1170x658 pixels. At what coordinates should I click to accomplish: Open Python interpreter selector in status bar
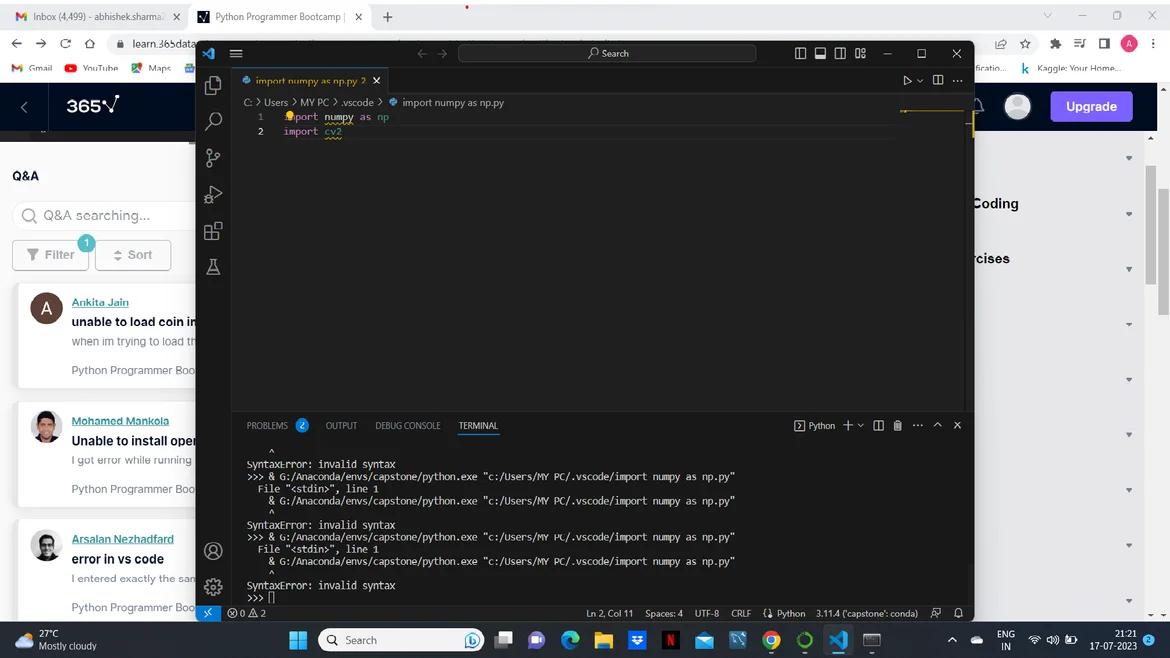point(866,613)
